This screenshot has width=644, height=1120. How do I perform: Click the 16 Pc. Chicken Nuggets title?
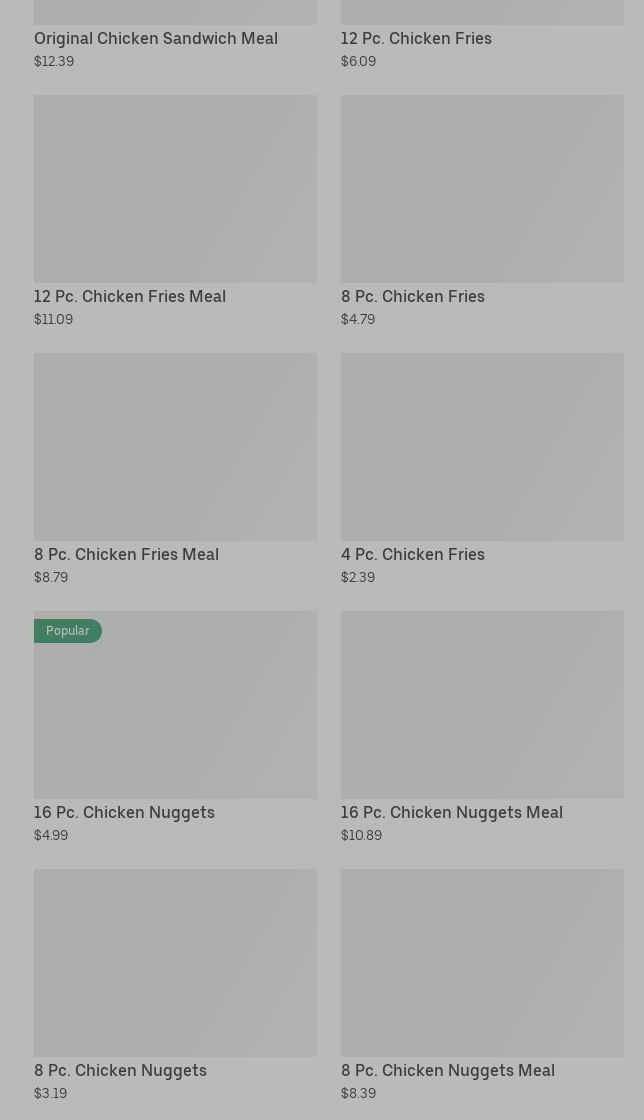(124, 812)
